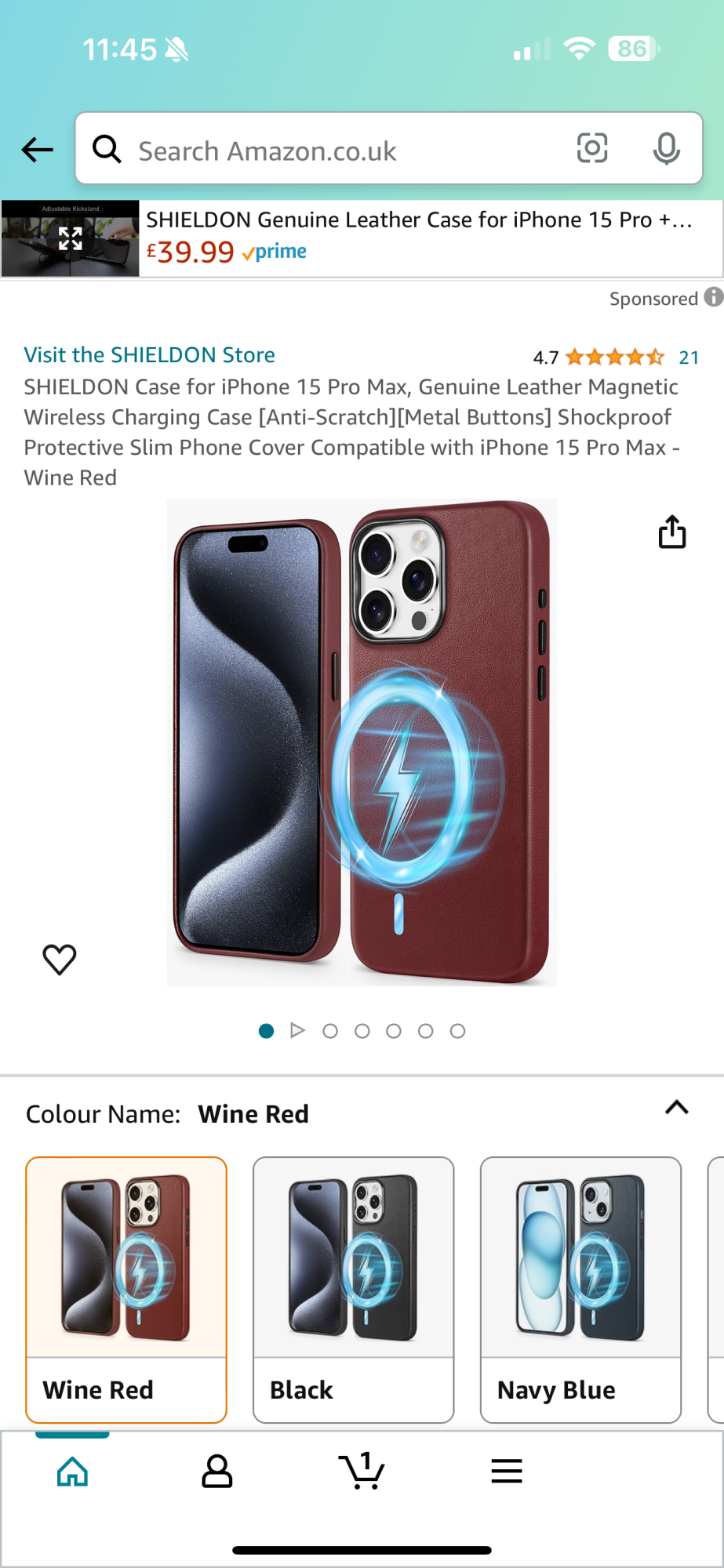The height and width of the screenshot is (1568, 724).
Task: Collapse Colour Name section chevron
Action: [x=677, y=1107]
